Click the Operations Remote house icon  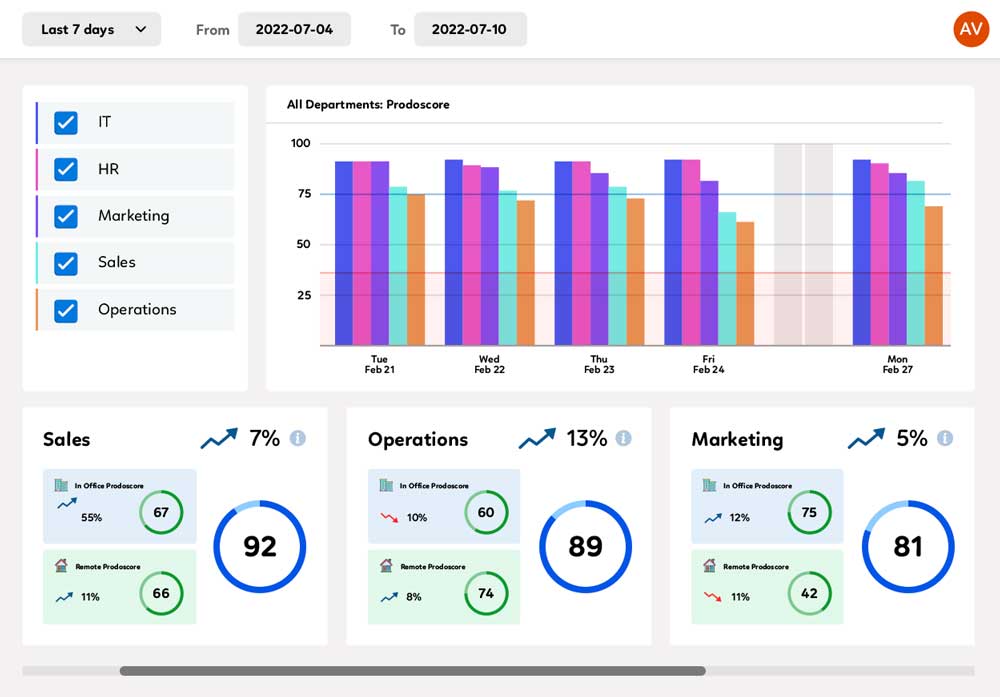386,565
